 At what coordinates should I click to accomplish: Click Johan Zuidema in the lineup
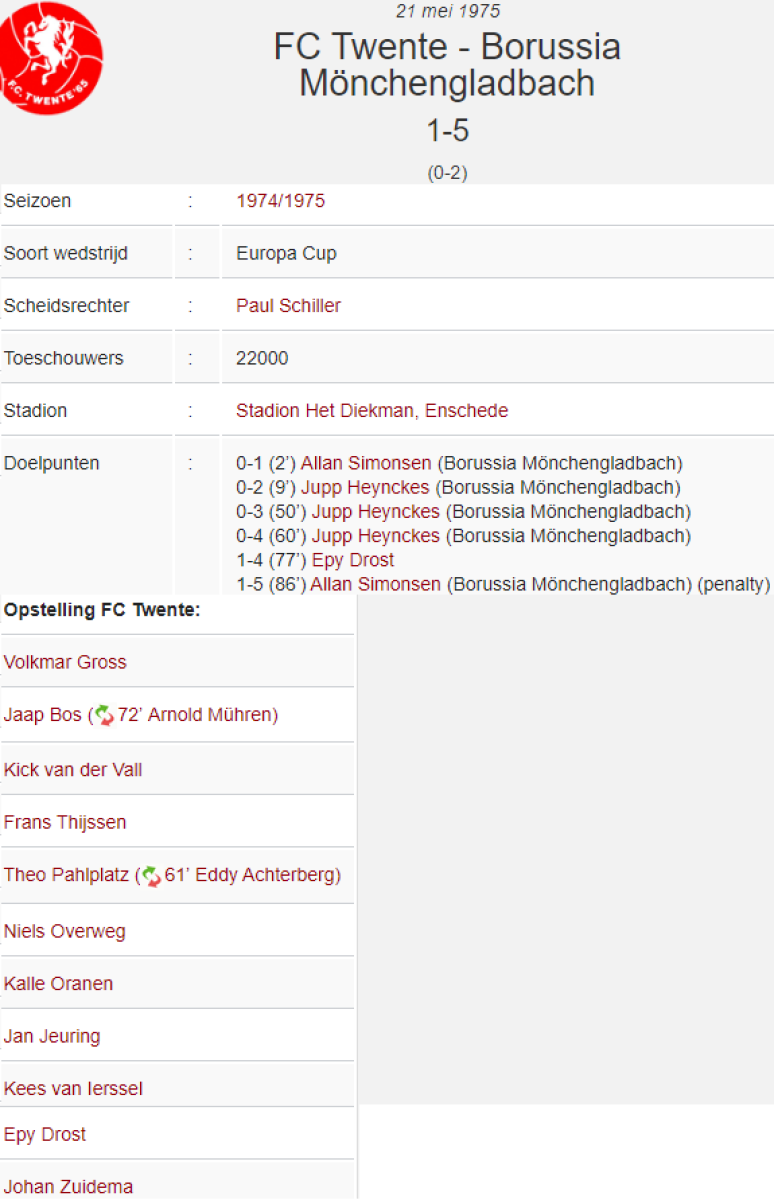(68, 1187)
